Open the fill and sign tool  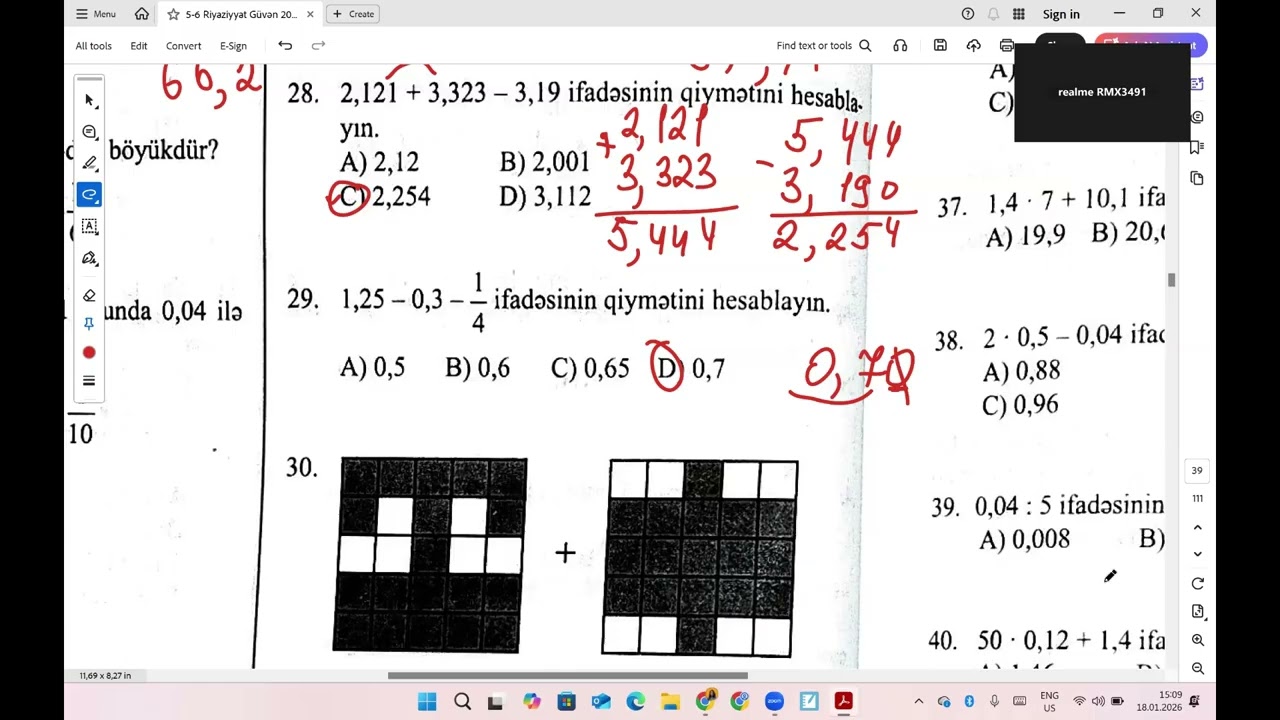(89, 258)
